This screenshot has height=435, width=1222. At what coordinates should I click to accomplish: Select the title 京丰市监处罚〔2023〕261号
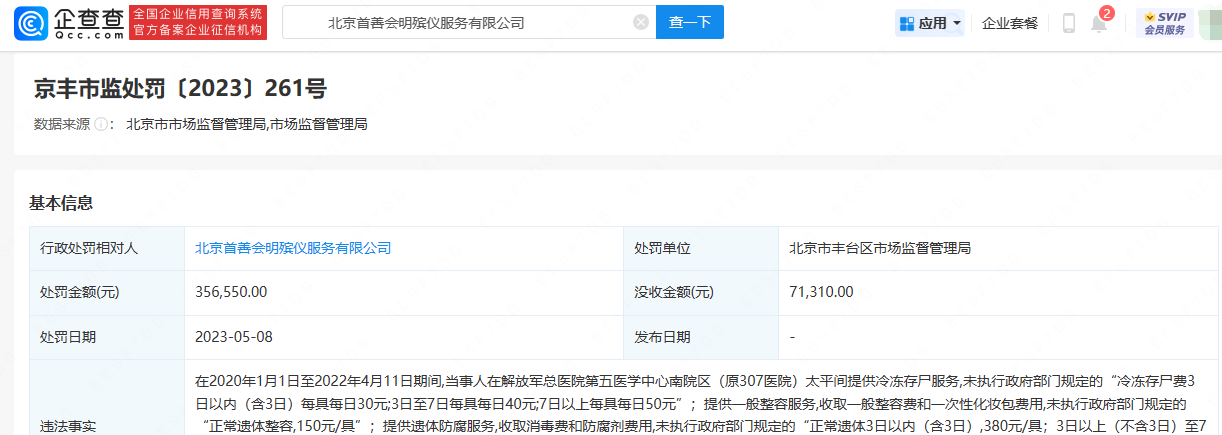(180, 89)
